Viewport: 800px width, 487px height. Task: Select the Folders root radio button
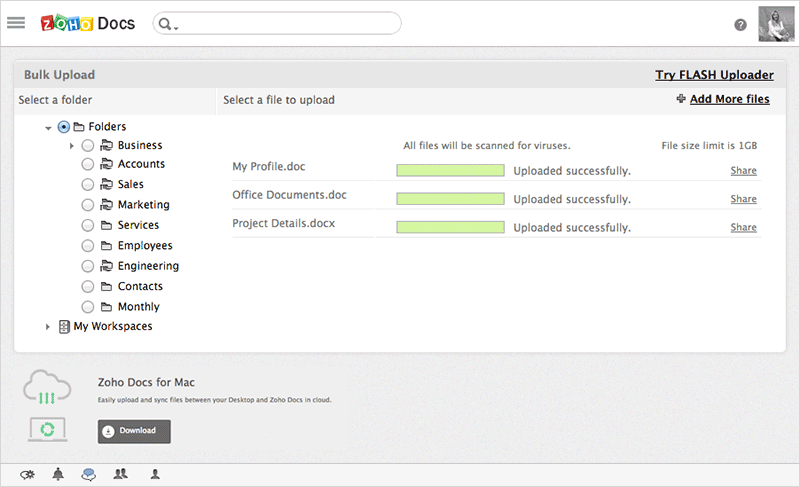coord(64,126)
